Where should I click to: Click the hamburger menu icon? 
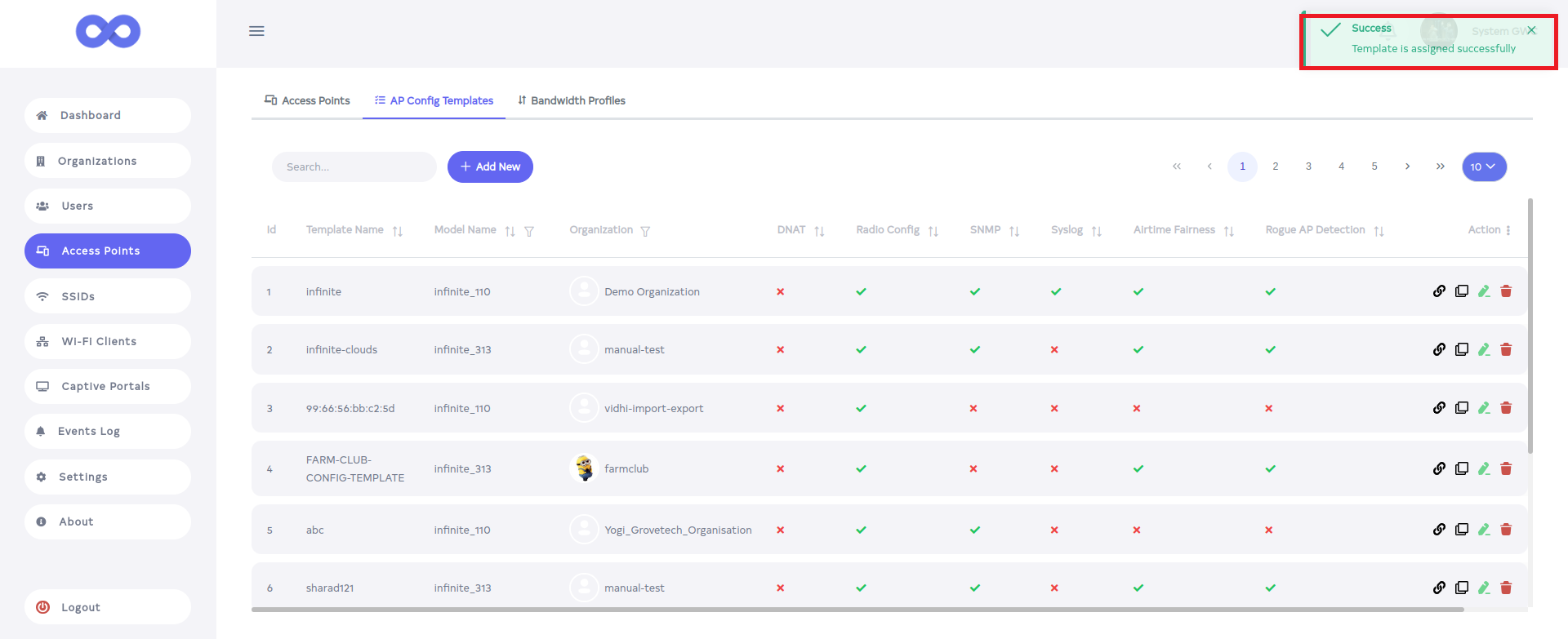[x=256, y=31]
